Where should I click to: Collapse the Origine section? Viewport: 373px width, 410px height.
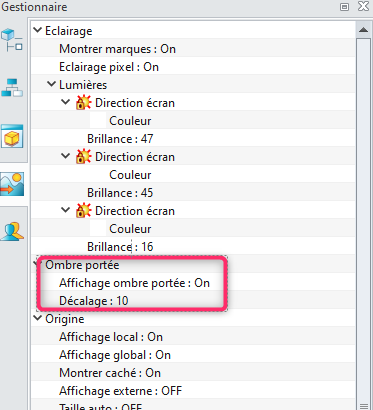click(x=38, y=318)
